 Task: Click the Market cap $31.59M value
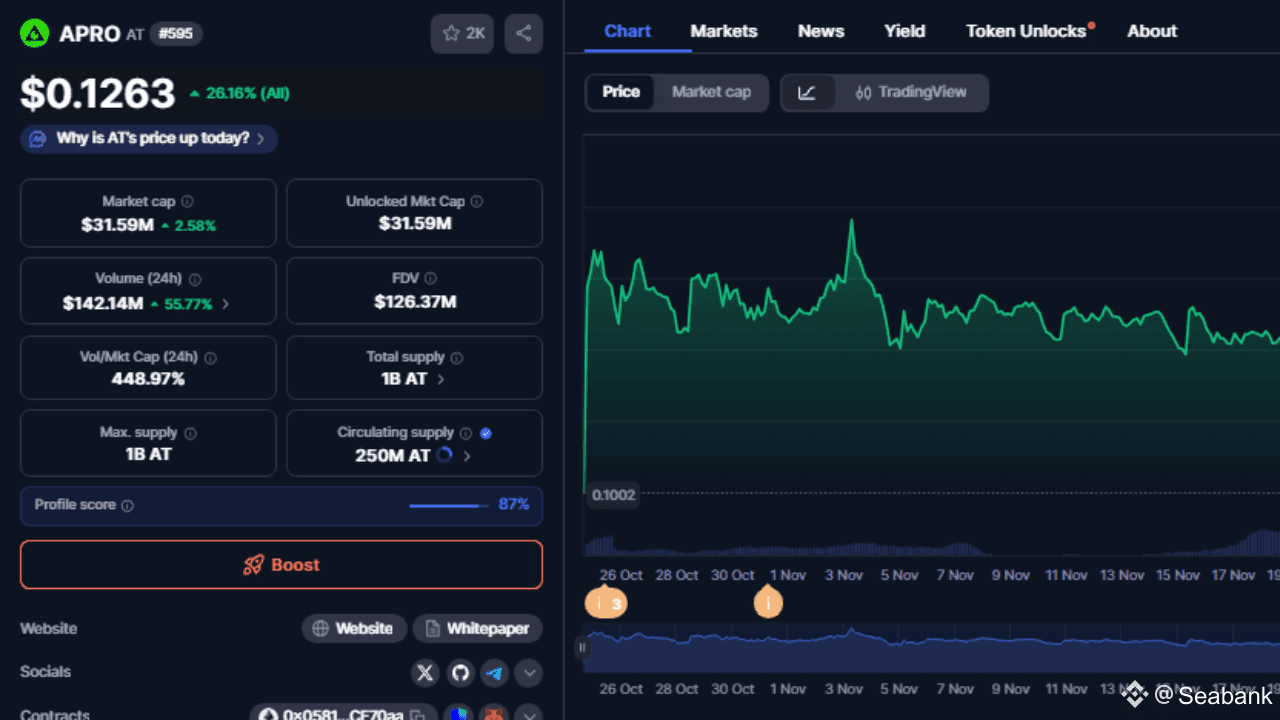pos(118,225)
